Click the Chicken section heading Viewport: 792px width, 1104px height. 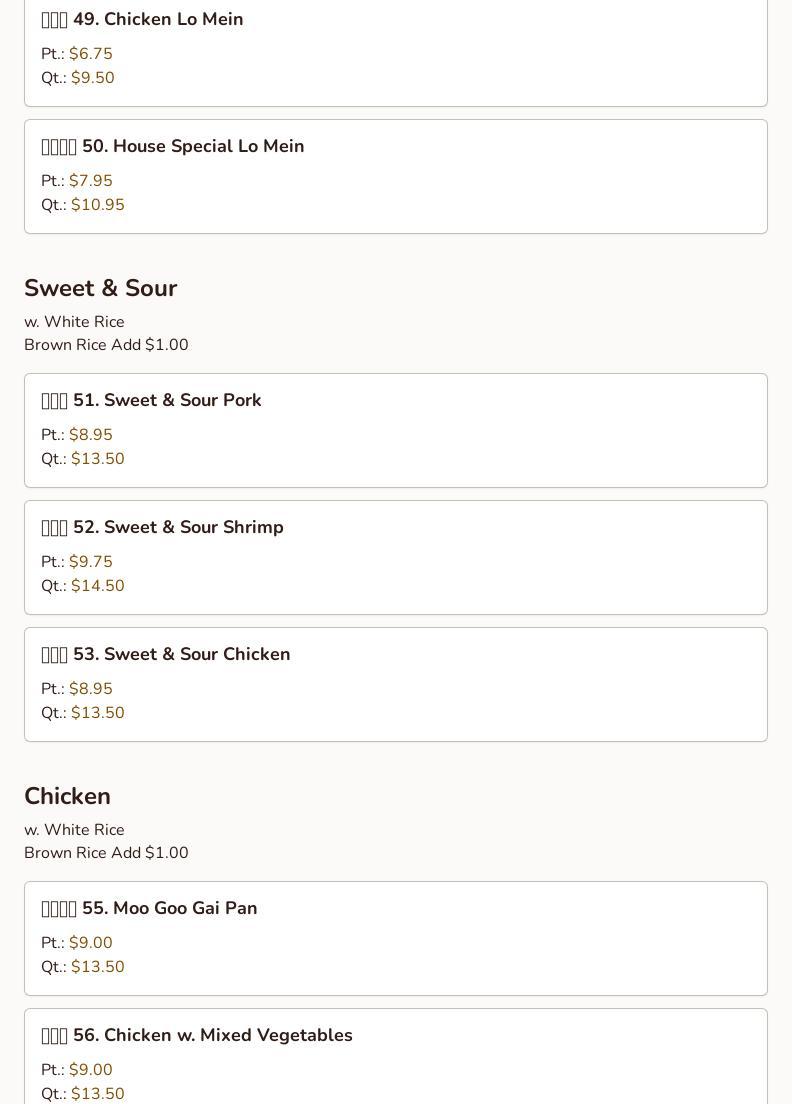(67, 796)
